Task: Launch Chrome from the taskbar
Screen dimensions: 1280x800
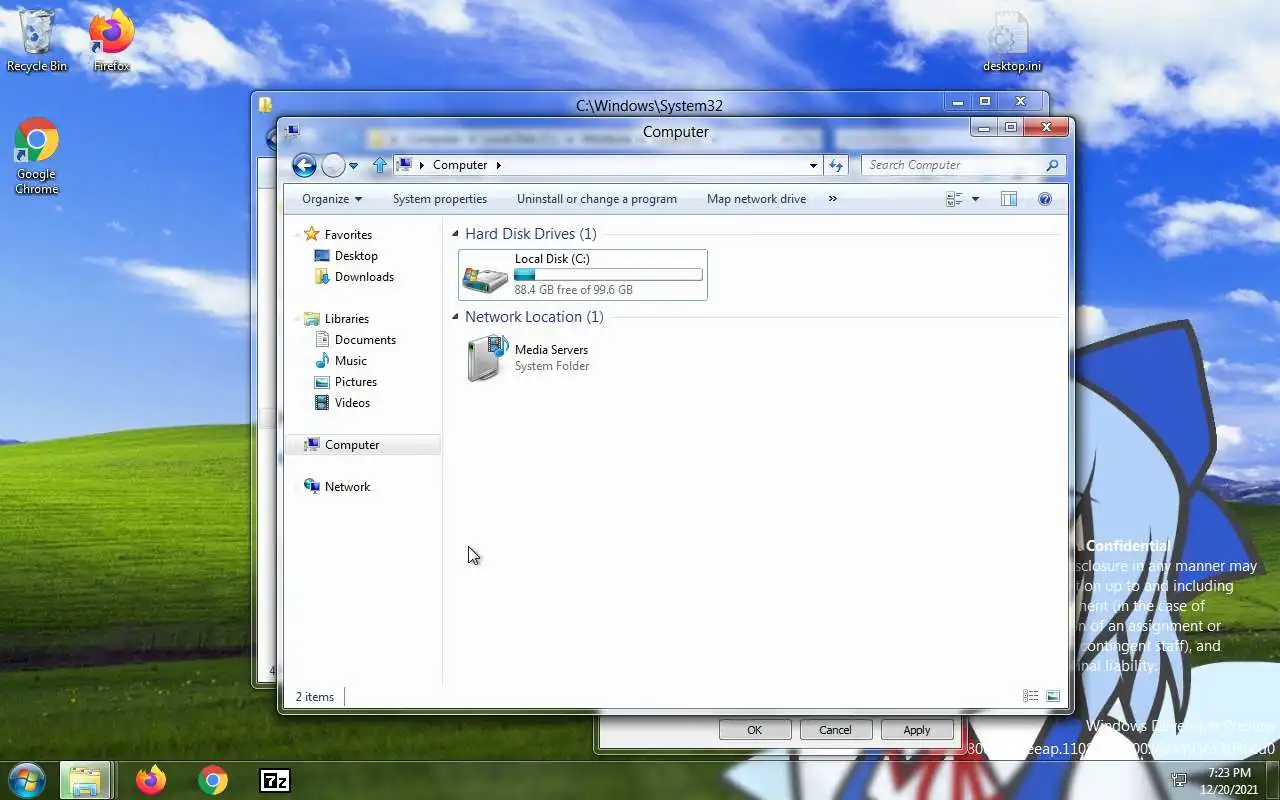Action: pyautogui.click(x=212, y=780)
